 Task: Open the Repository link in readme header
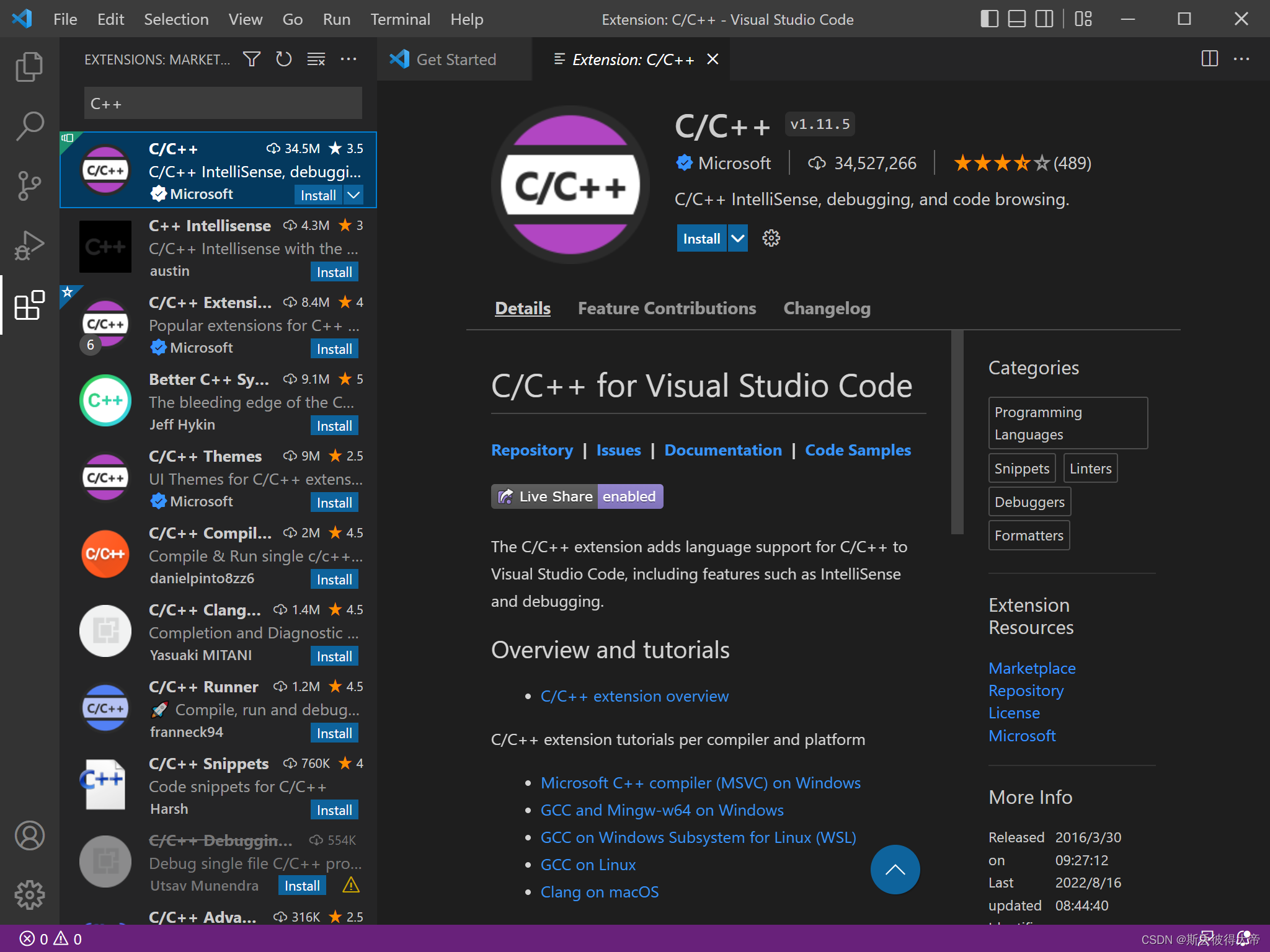pyautogui.click(x=532, y=450)
